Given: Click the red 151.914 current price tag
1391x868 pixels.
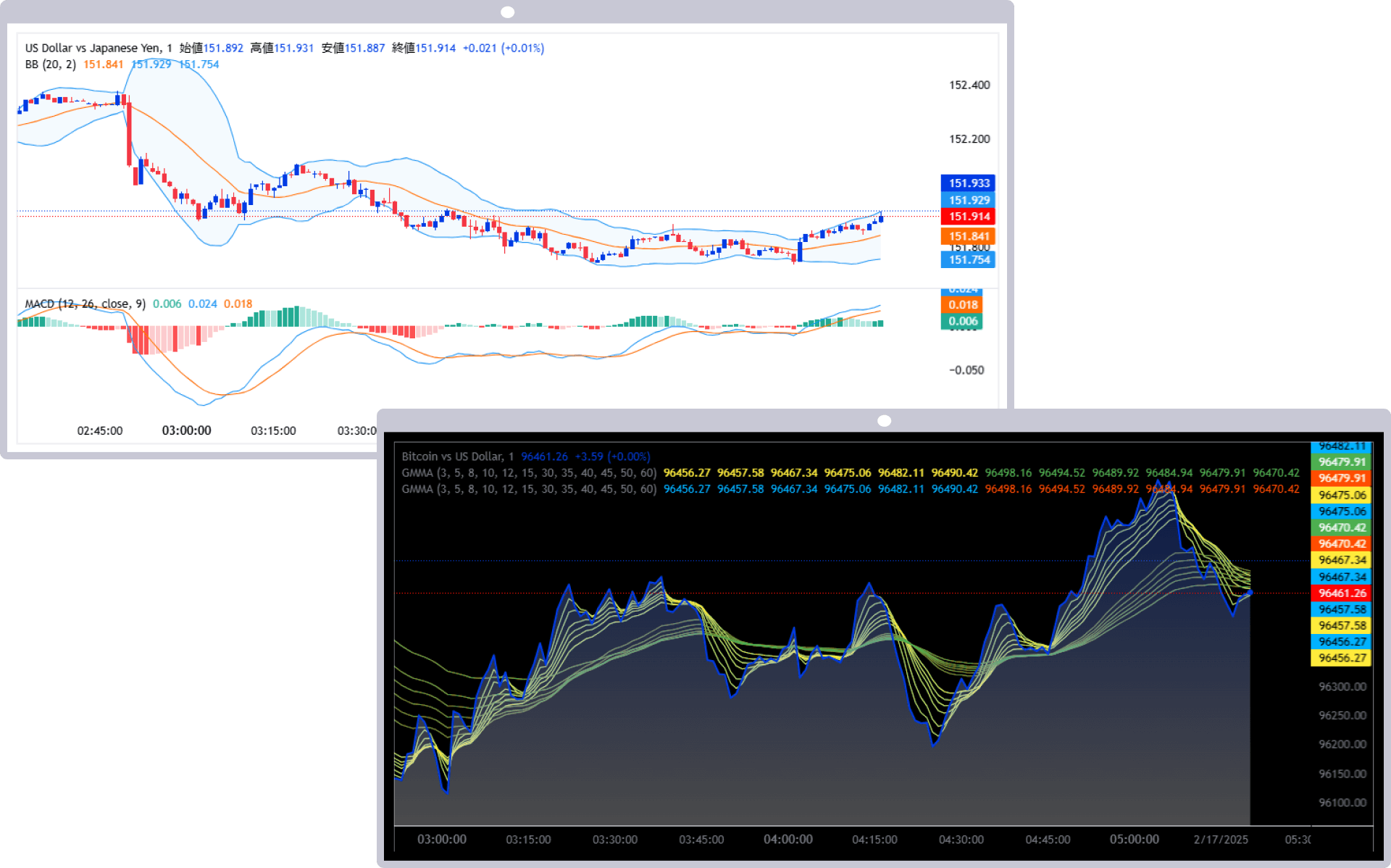Looking at the screenshot, I should (968, 216).
